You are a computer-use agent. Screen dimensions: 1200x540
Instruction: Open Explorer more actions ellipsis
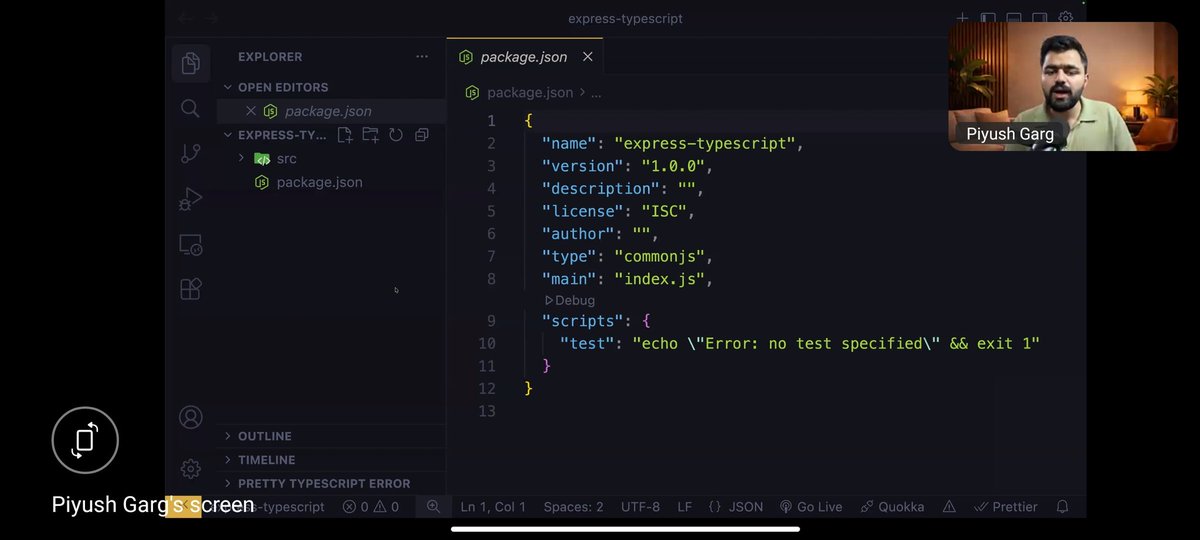click(422, 57)
